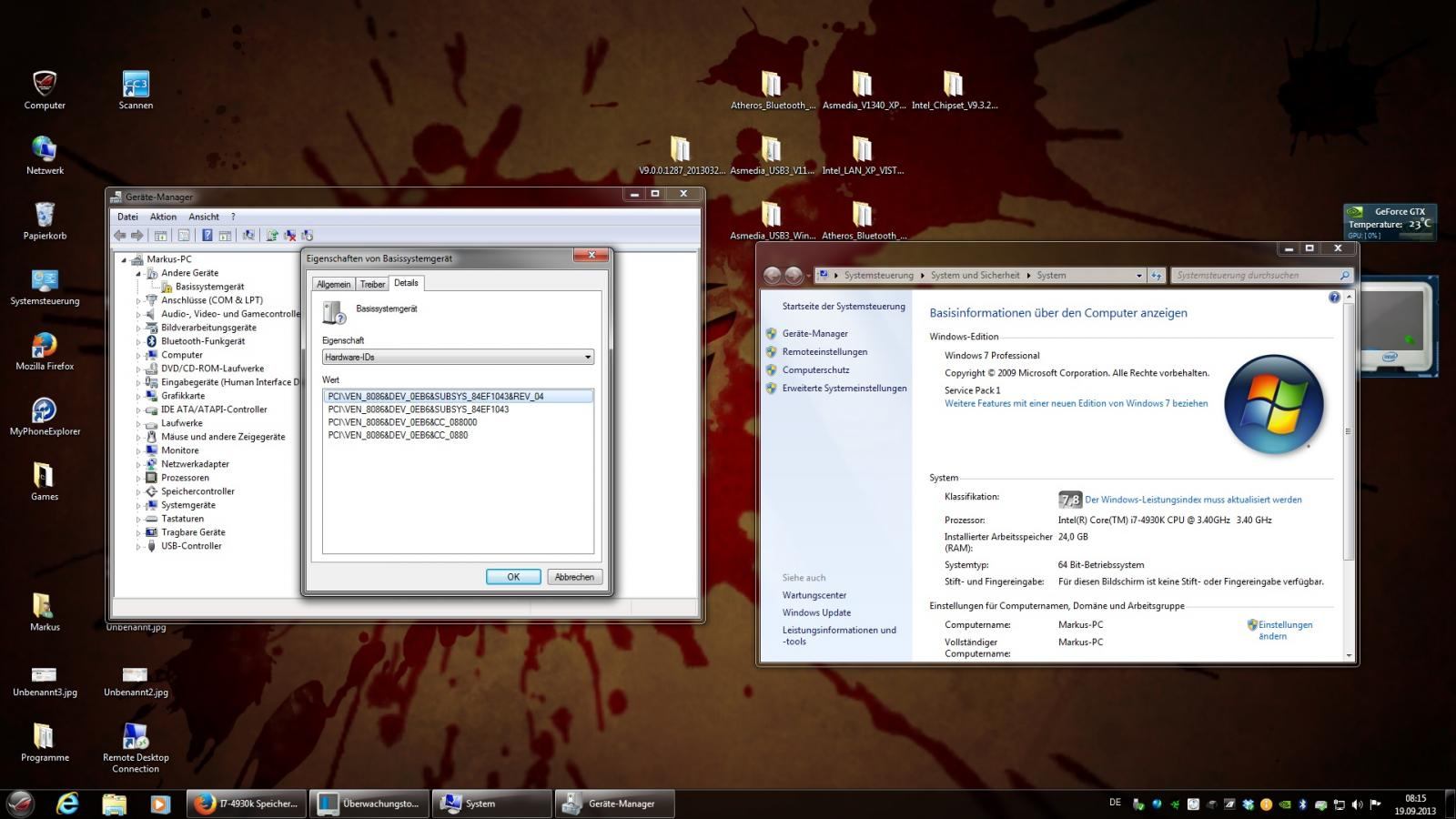
Task: Click the NVIDIA tray icon
Action: 1284,804
